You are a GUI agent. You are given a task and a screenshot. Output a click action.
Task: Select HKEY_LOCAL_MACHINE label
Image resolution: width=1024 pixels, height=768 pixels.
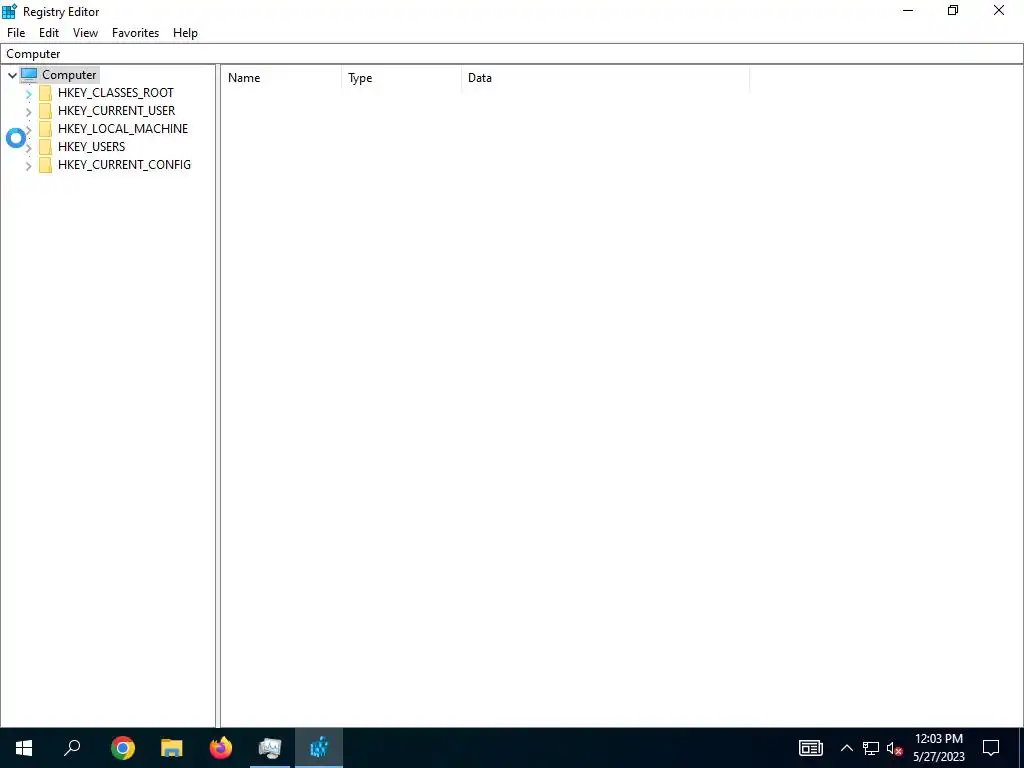pos(123,129)
